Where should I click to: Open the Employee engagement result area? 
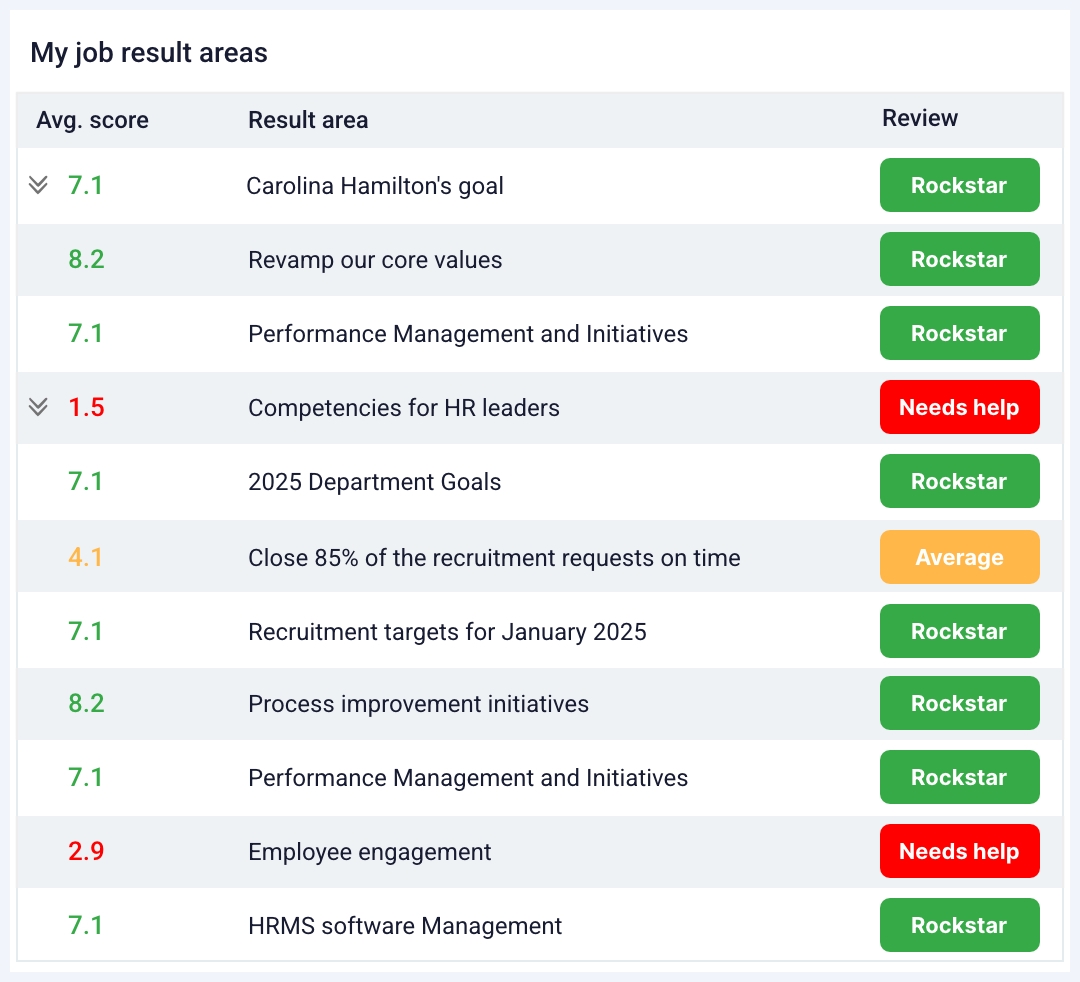[369, 852]
